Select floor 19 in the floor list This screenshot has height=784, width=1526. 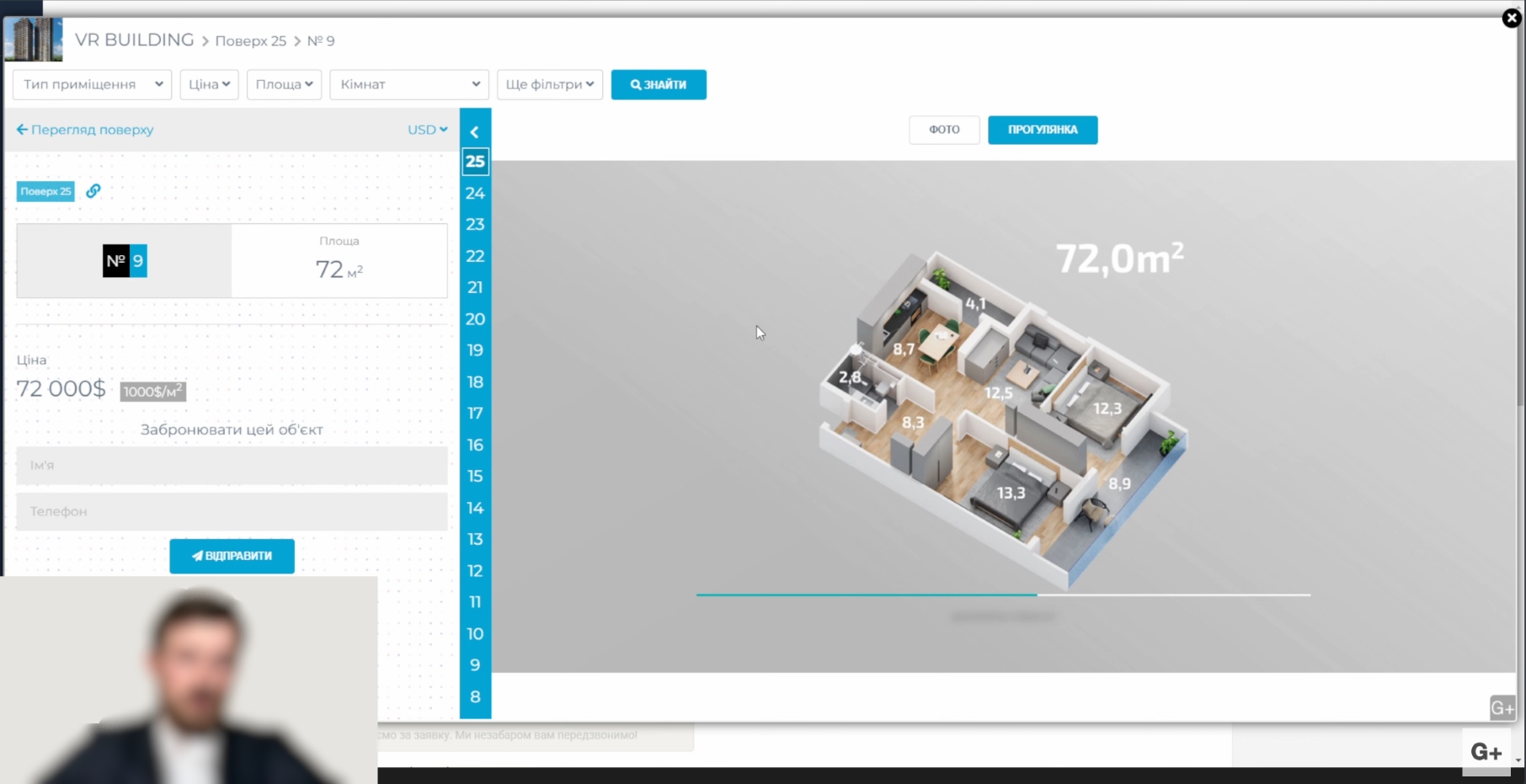point(475,350)
